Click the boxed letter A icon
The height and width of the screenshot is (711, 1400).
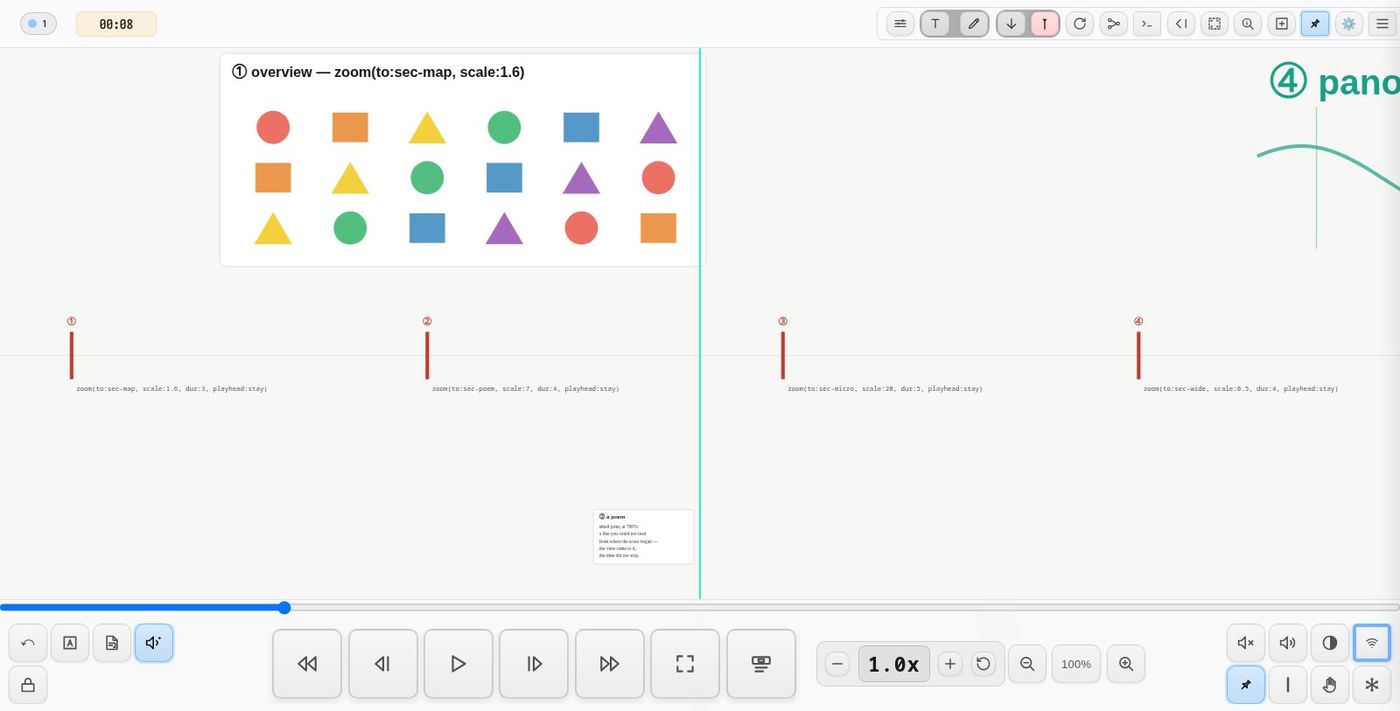coord(70,643)
